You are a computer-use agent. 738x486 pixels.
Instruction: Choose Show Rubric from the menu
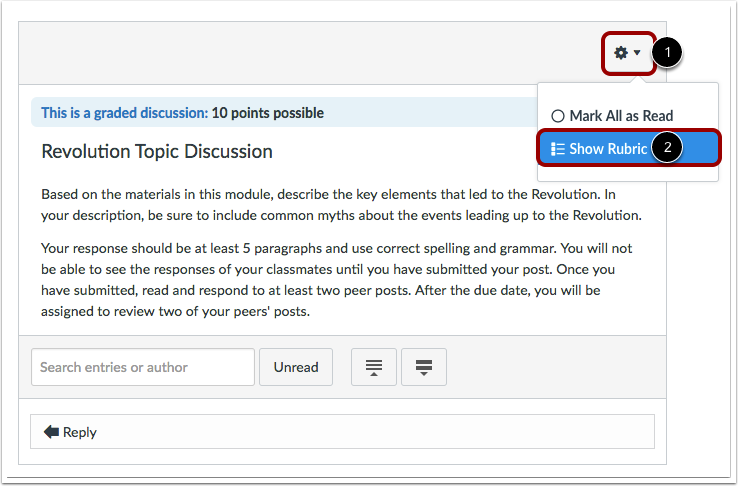coord(628,148)
